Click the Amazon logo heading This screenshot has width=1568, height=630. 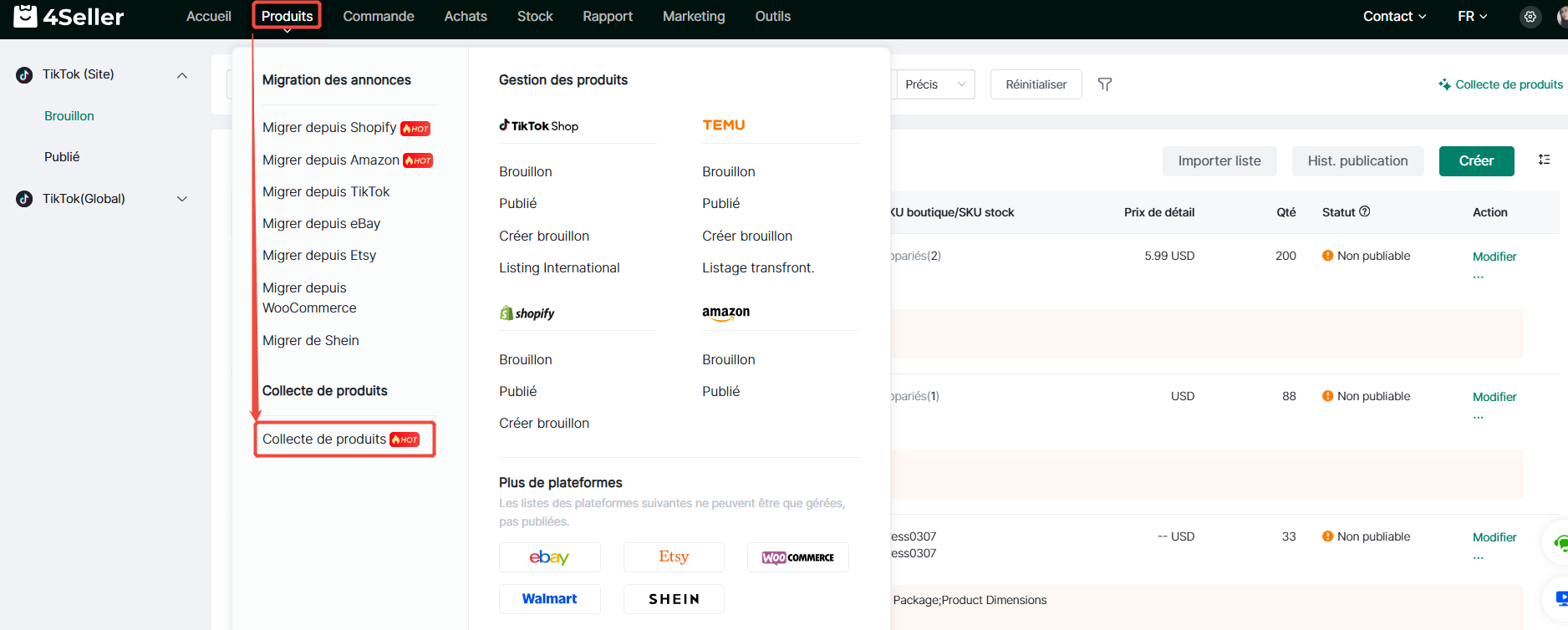pos(725,312)
